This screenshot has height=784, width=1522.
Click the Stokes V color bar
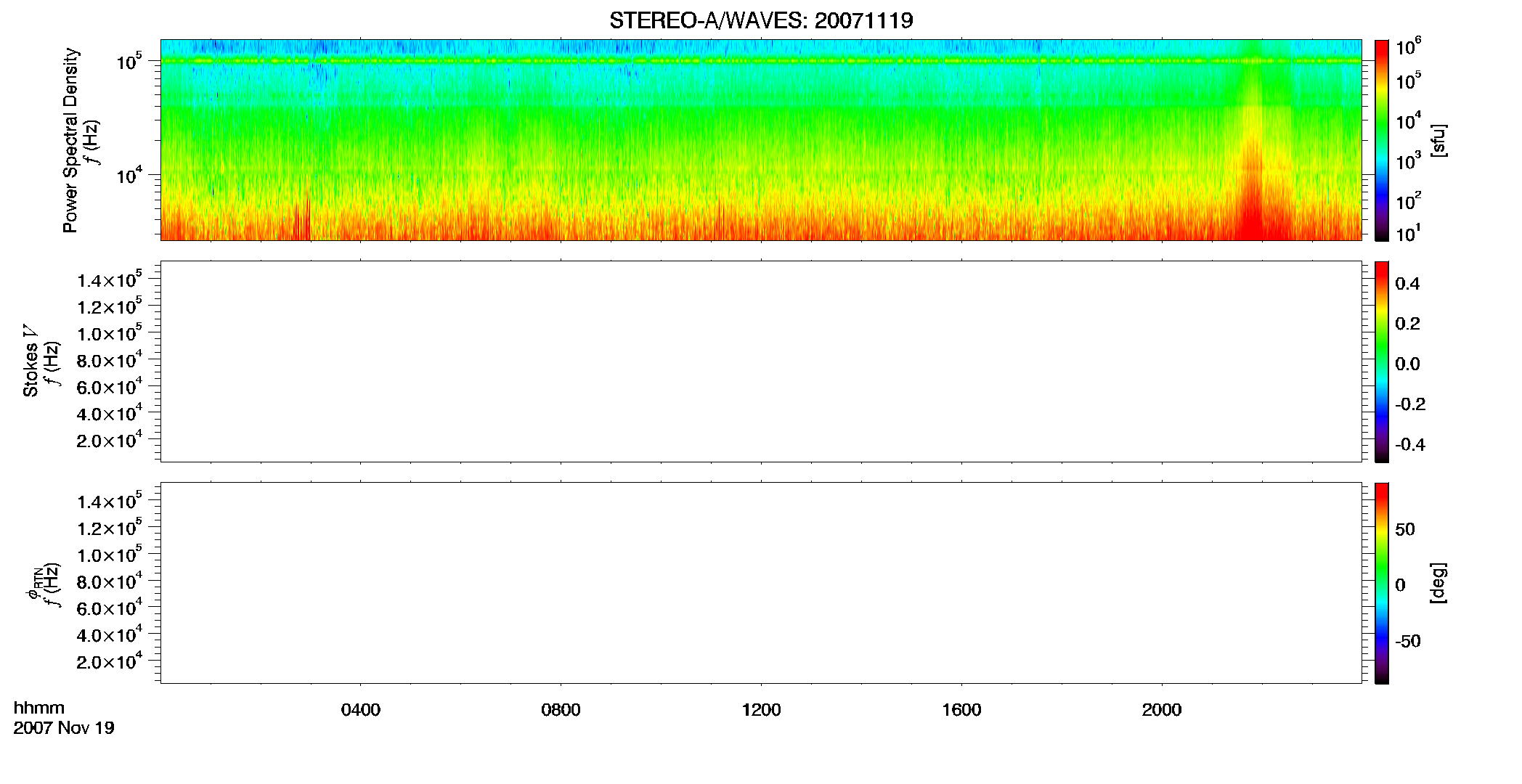[x=1382, y=362]
